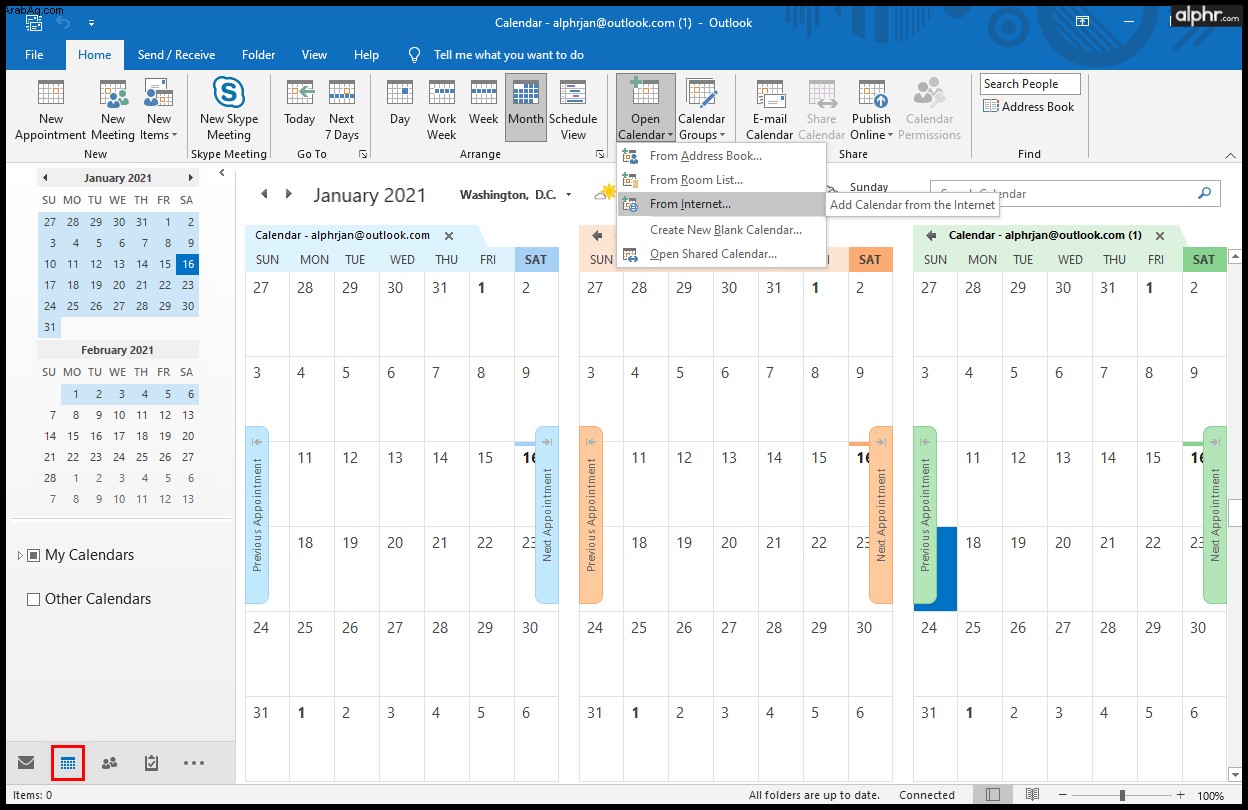Image resolution: width=1248 pixels, height=810 pixels.
Task: Go to next month in mini calendar
Action: pos(190,178)
